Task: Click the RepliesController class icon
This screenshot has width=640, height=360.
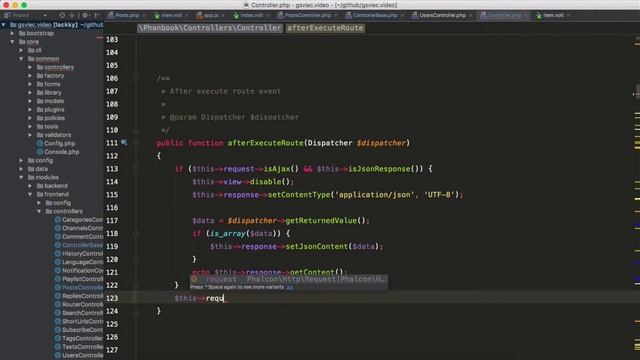Action: pos(58,296)
